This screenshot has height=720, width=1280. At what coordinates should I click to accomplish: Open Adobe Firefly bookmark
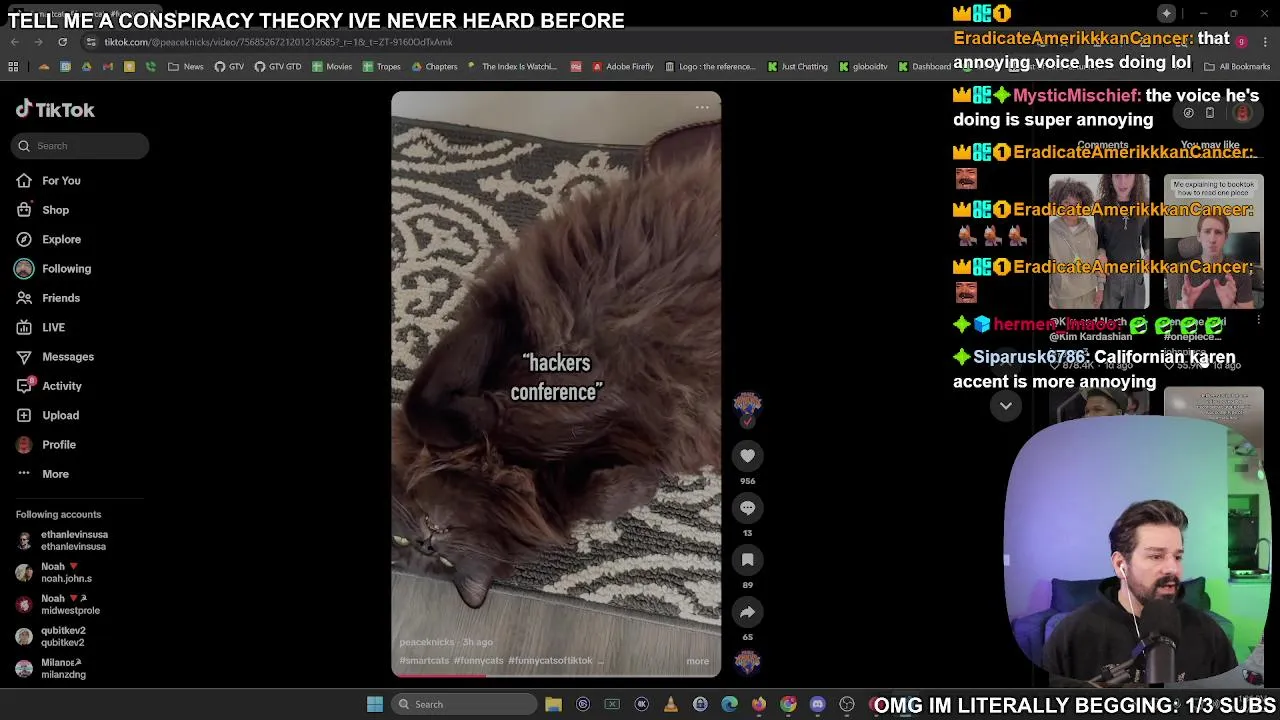[623, 67]
